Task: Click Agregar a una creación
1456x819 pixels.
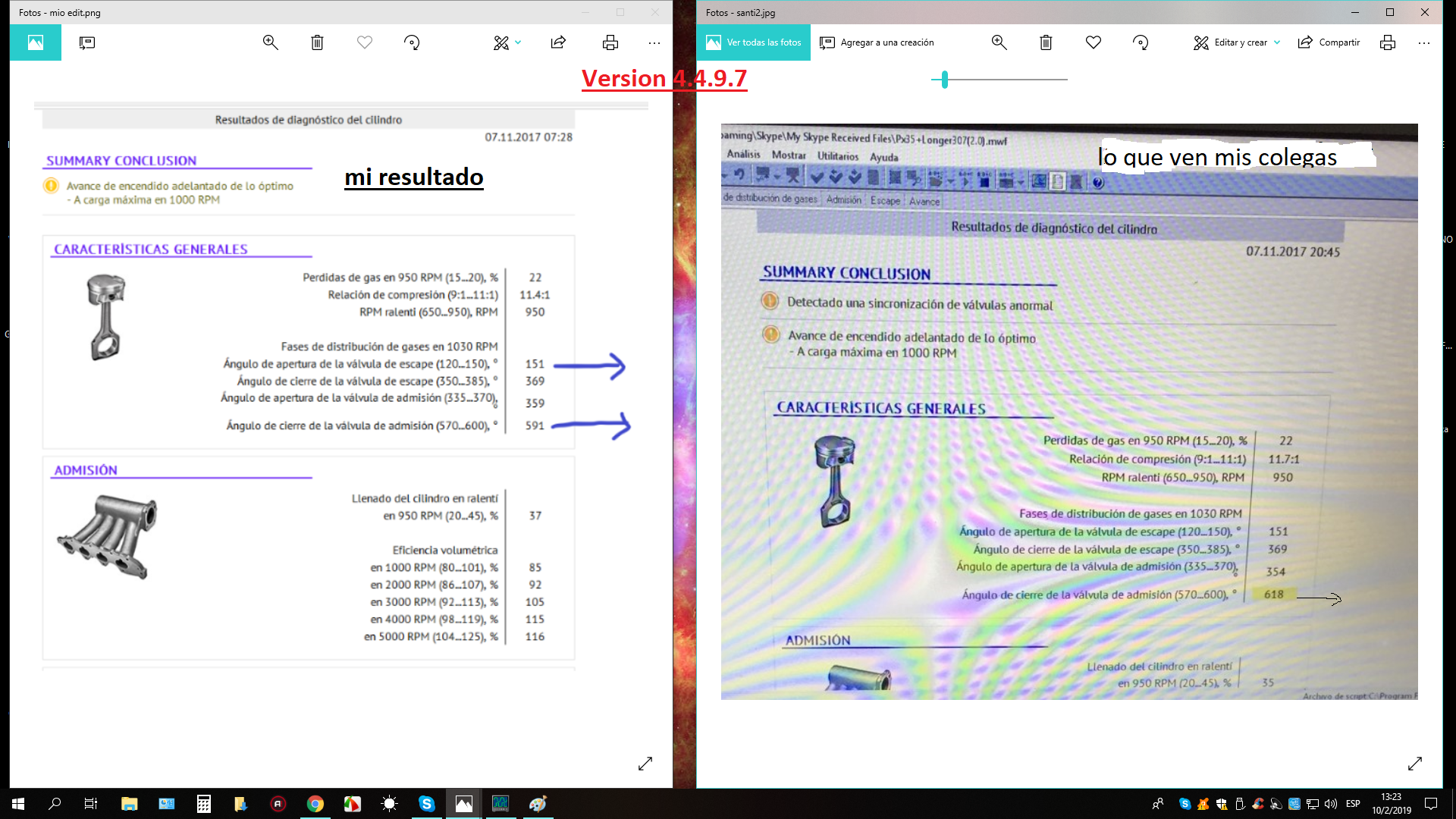Action: [x=877, y=42]
